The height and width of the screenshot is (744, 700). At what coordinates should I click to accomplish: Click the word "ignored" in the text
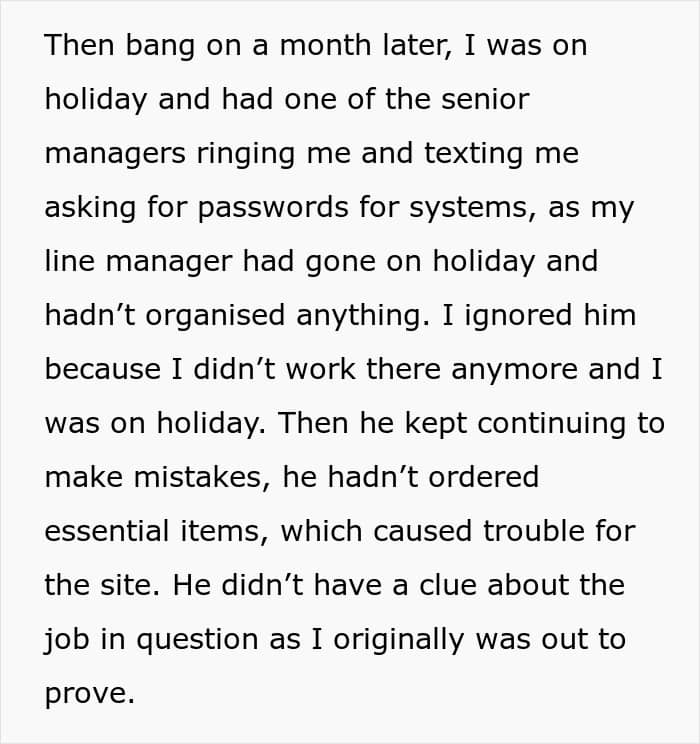[x=493, y=315]
